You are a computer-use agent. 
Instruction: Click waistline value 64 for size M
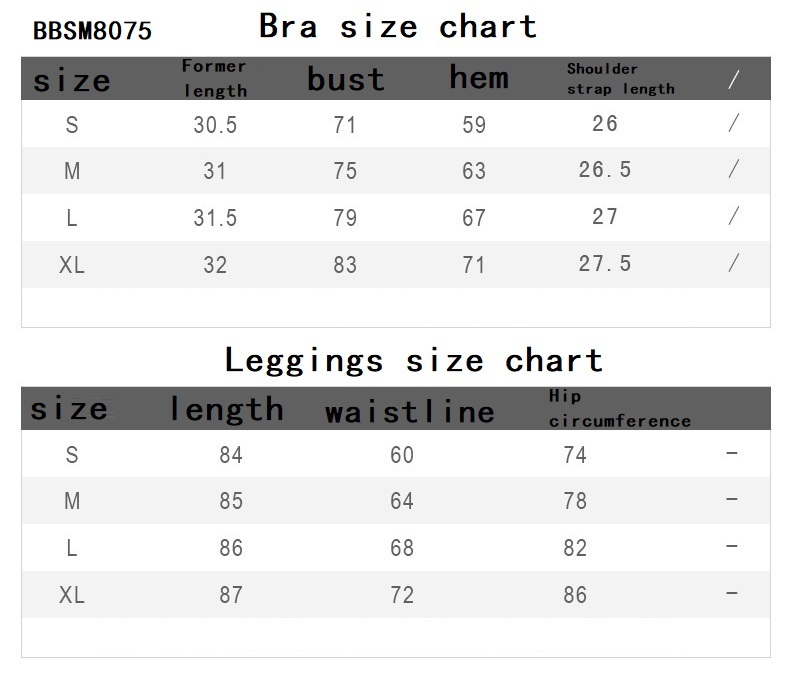402,501
